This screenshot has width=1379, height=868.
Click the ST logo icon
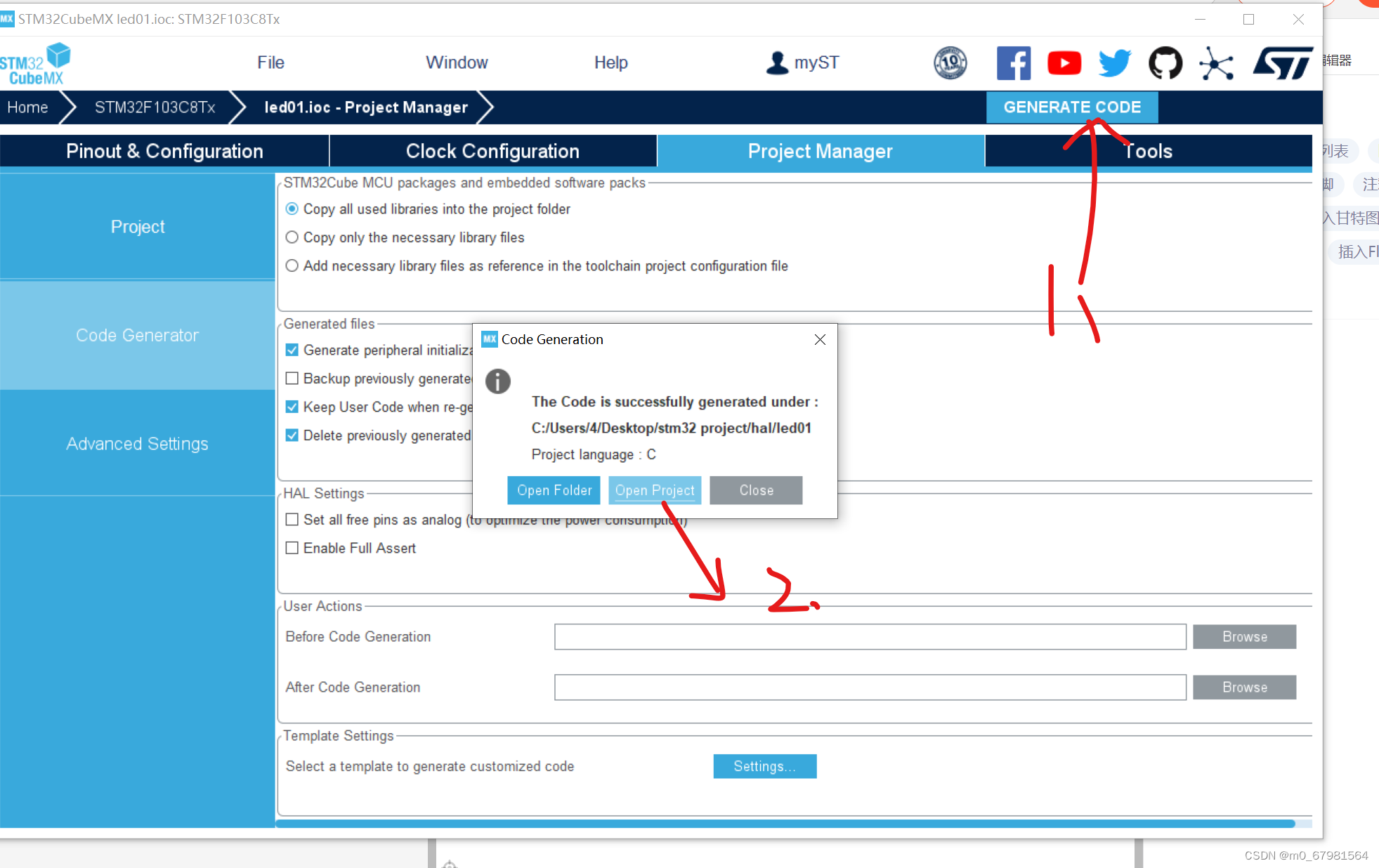pyautogui.click(x=1283, y=63)
